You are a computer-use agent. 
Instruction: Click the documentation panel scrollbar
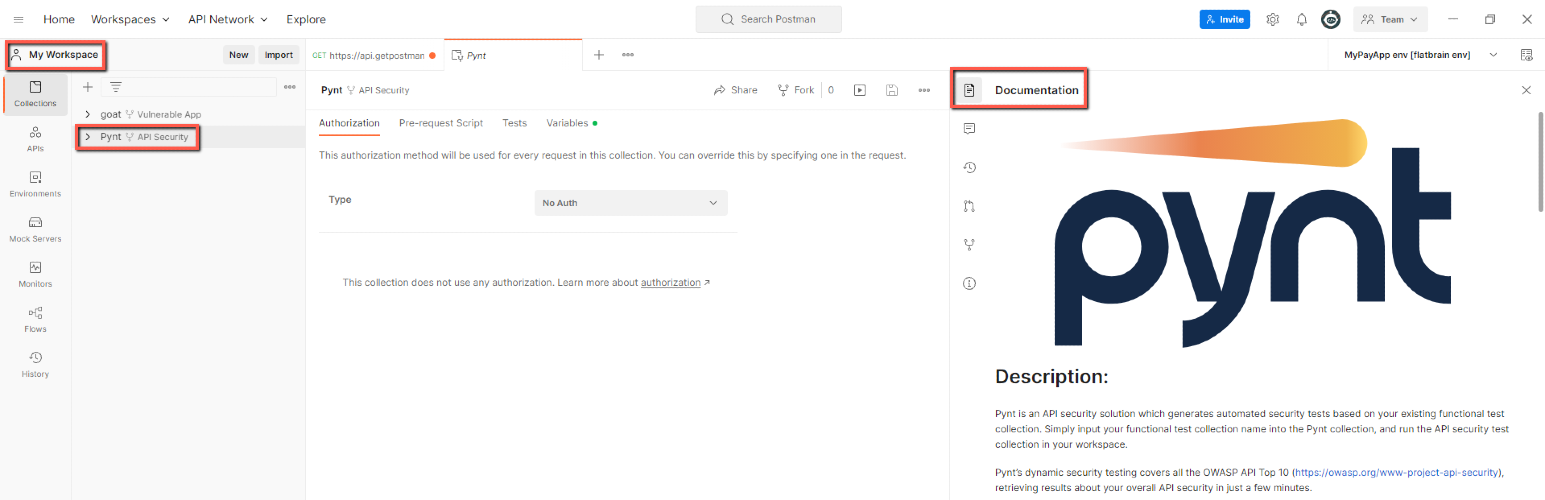click(x=1540, y=161)
